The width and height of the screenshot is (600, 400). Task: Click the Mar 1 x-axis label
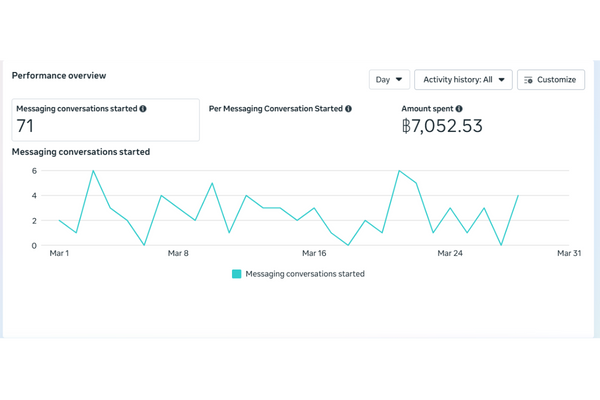pyautogui.click(x=60, y=254)
